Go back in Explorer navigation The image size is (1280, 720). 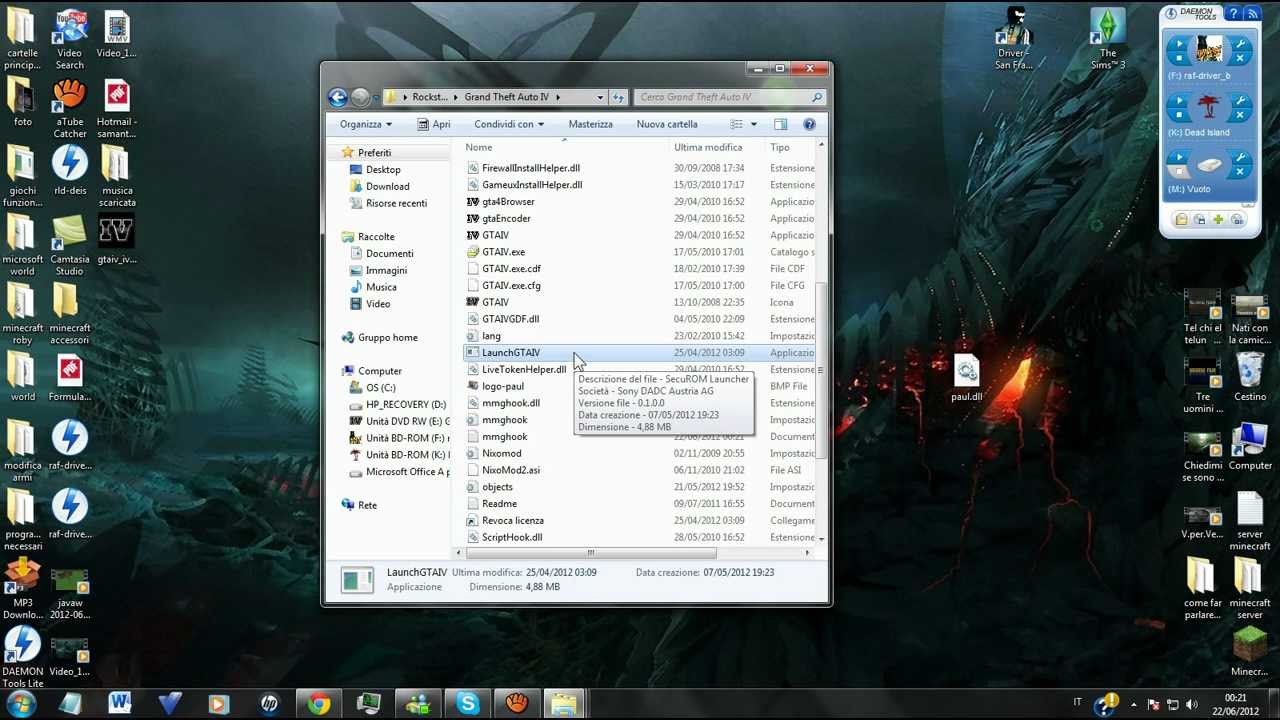(x=337, y=97)
